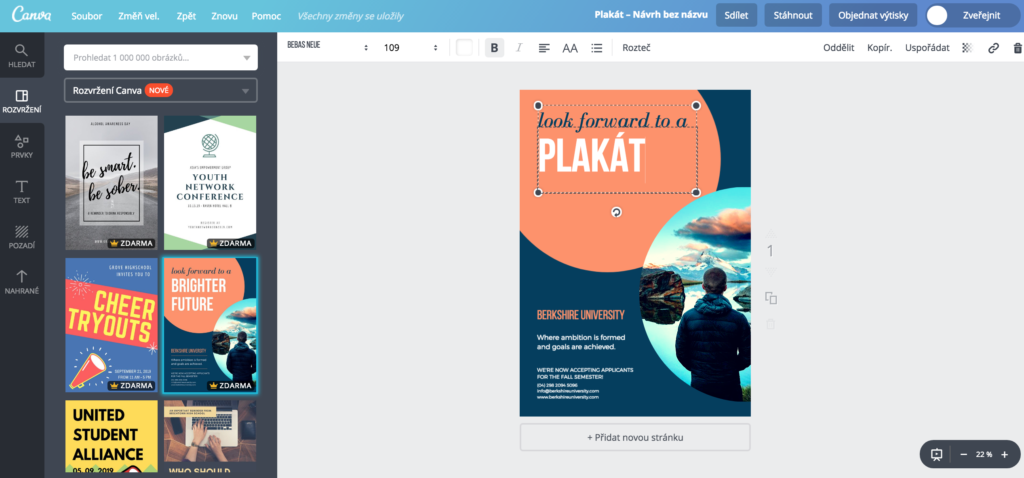Viewport: 1024px width, 478px height.
Task: Rotate the selected text box handle
Action: (616, 212)
